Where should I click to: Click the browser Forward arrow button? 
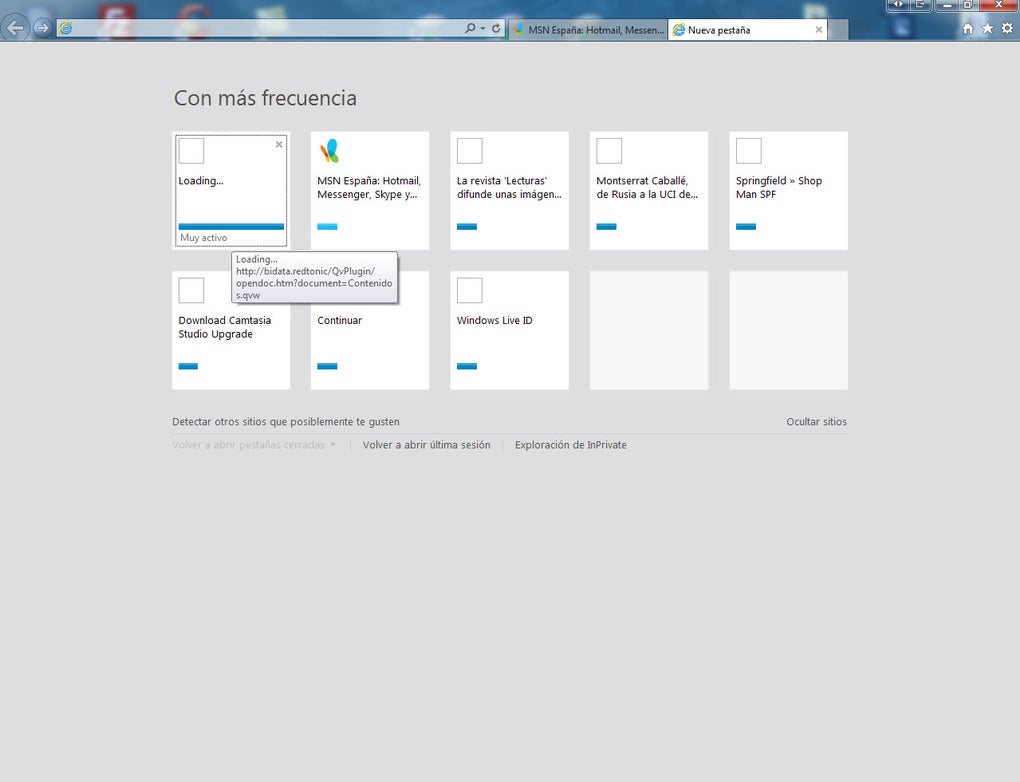click(x=43, y=28)
